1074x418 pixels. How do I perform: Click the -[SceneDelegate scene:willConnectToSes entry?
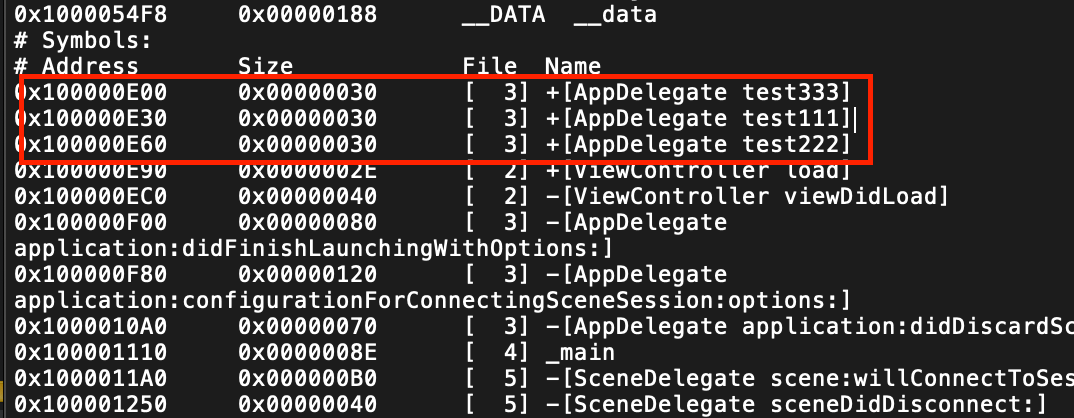coord(810,379)
